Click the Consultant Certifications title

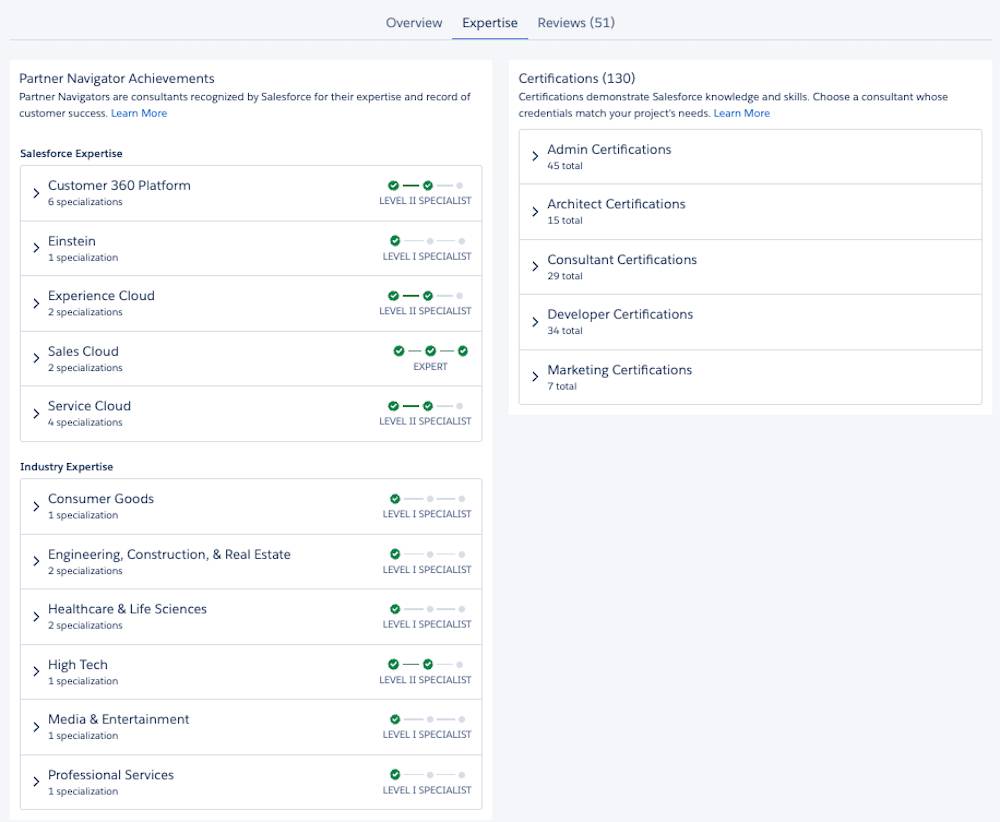click(x=622, y=260)
